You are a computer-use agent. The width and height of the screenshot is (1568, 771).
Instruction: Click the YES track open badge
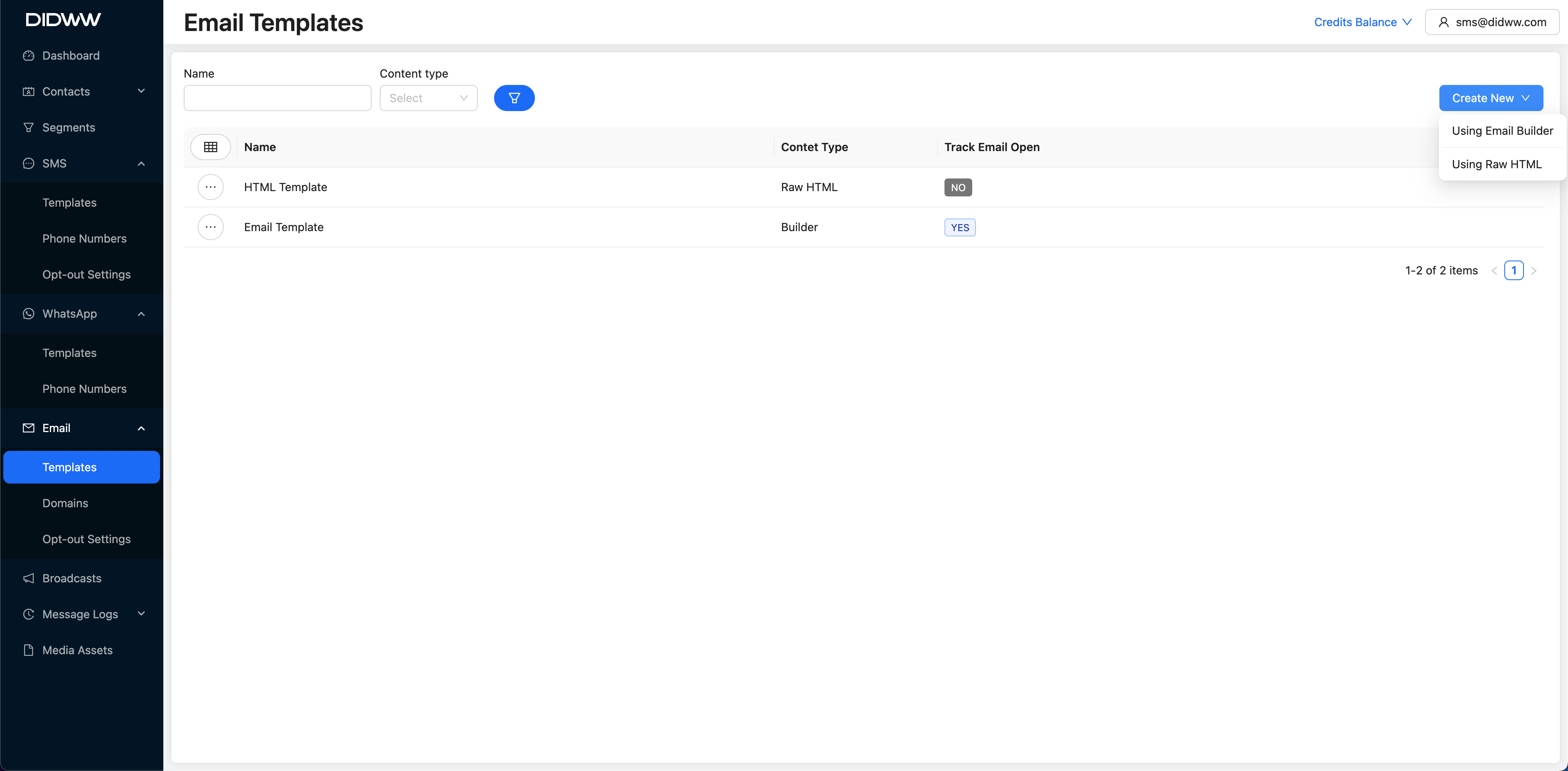point(960,227)
